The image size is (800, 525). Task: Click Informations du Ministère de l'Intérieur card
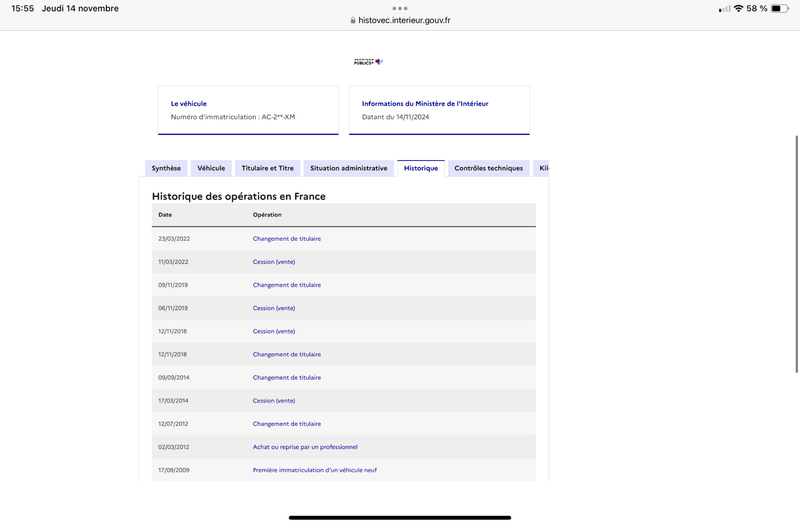439,110
